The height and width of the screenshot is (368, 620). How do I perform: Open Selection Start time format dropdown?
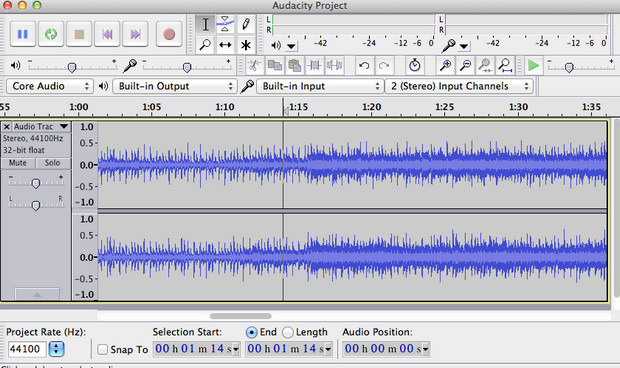pos(236,349)
